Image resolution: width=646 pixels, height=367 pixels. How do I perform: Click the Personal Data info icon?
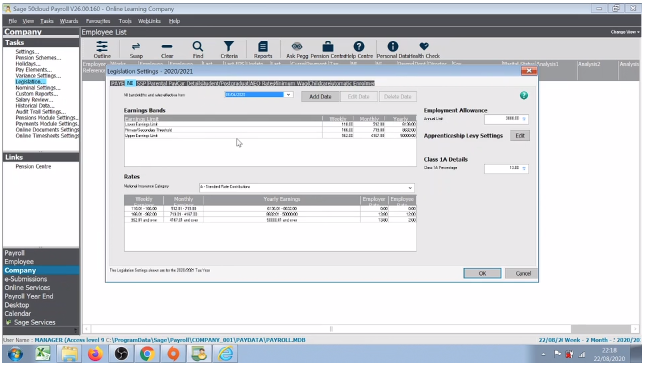(x=393, y=50)
